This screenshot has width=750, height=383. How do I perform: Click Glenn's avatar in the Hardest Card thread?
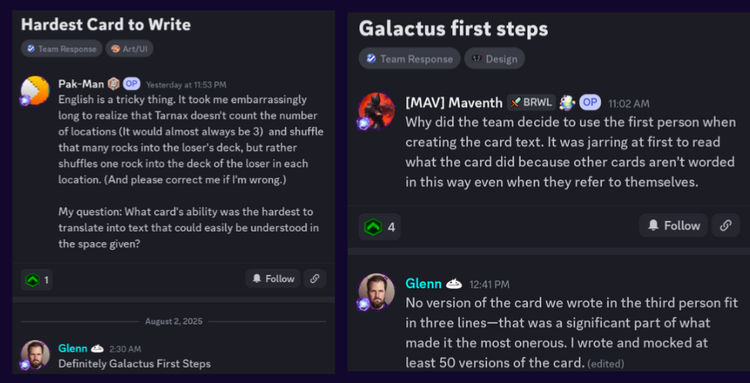coord(35,354)
